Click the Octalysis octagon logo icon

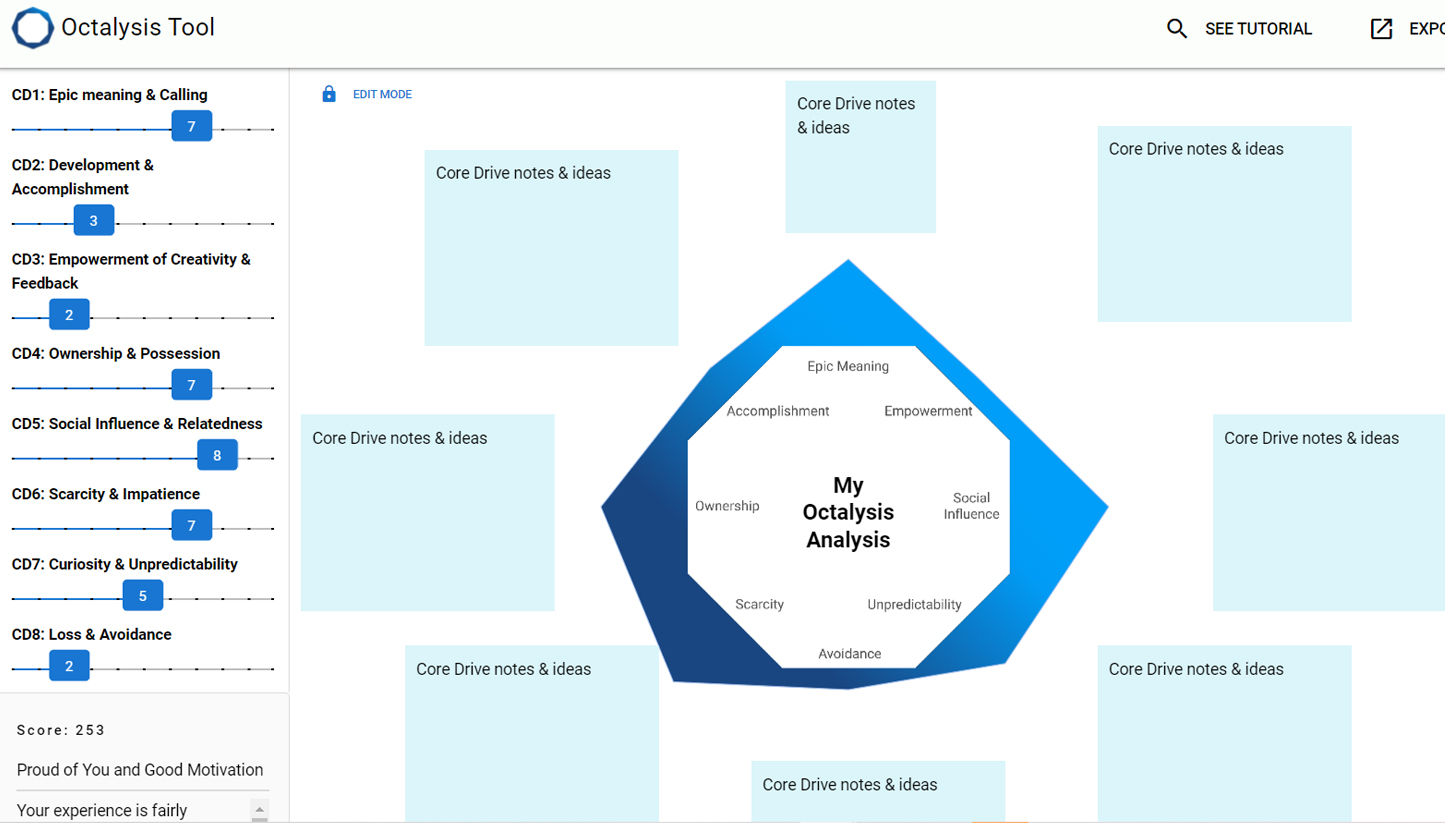[32, 28]
